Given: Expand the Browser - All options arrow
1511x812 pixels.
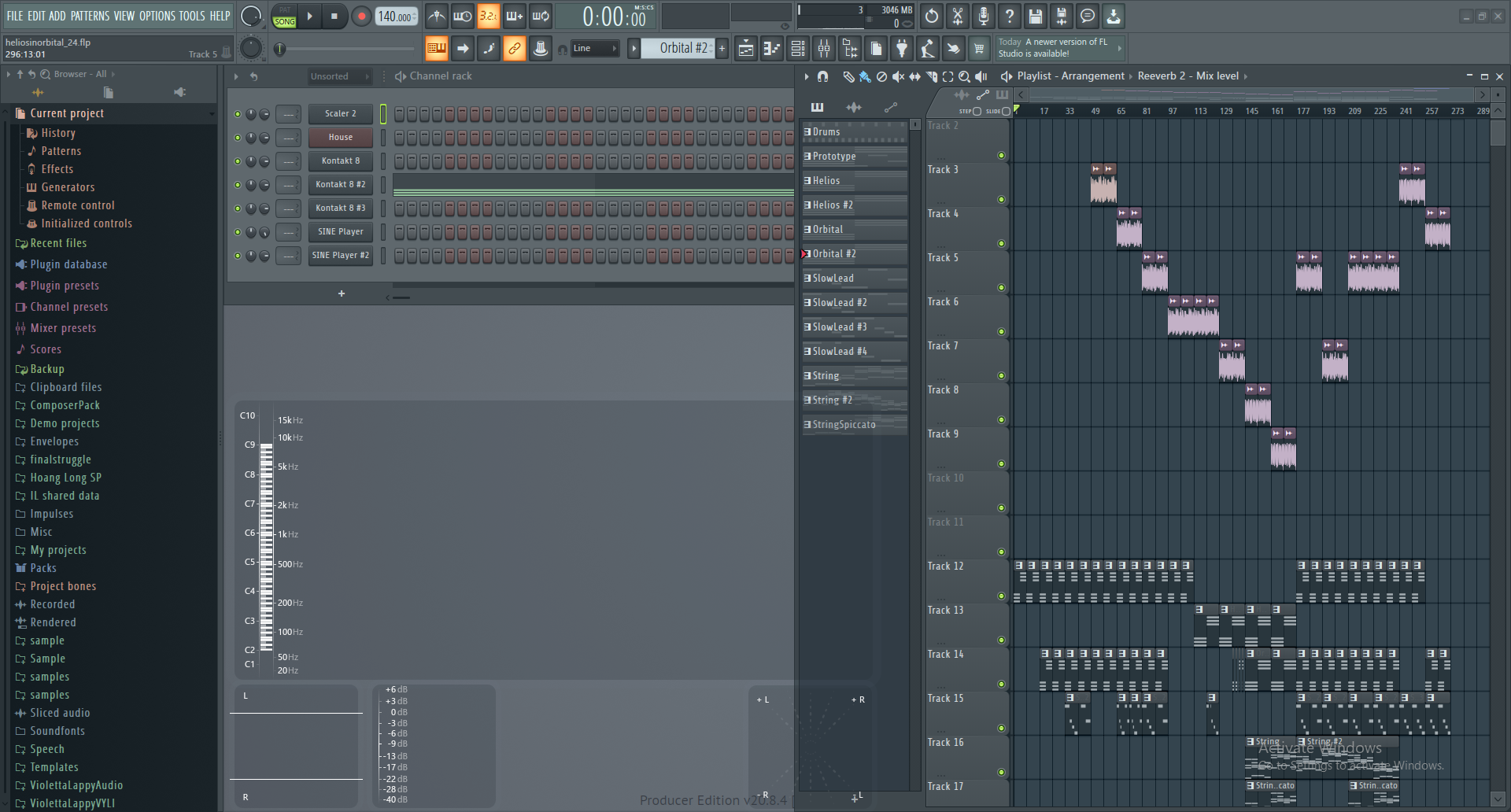Looking at the screenshot, I should coord(113,74).
